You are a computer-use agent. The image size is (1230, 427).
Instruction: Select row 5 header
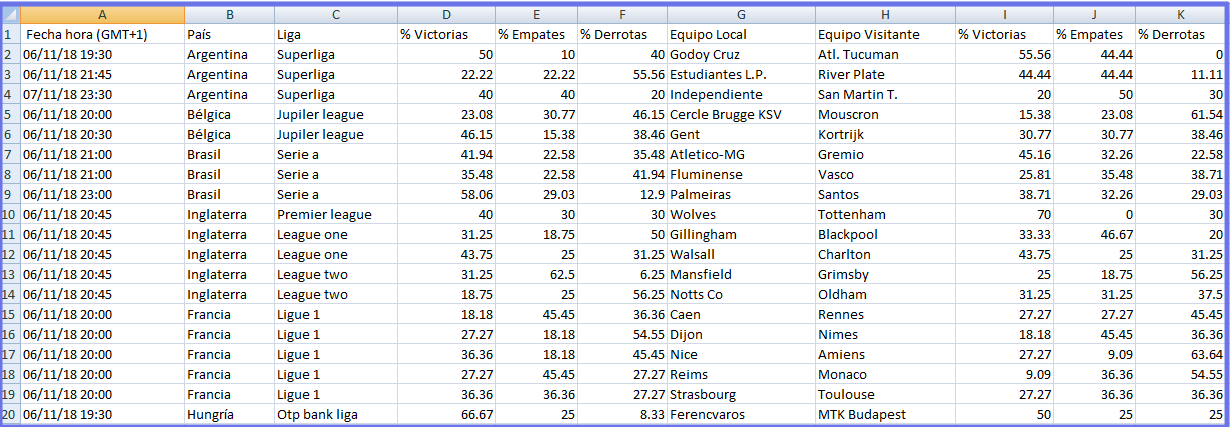pos(12,114)
